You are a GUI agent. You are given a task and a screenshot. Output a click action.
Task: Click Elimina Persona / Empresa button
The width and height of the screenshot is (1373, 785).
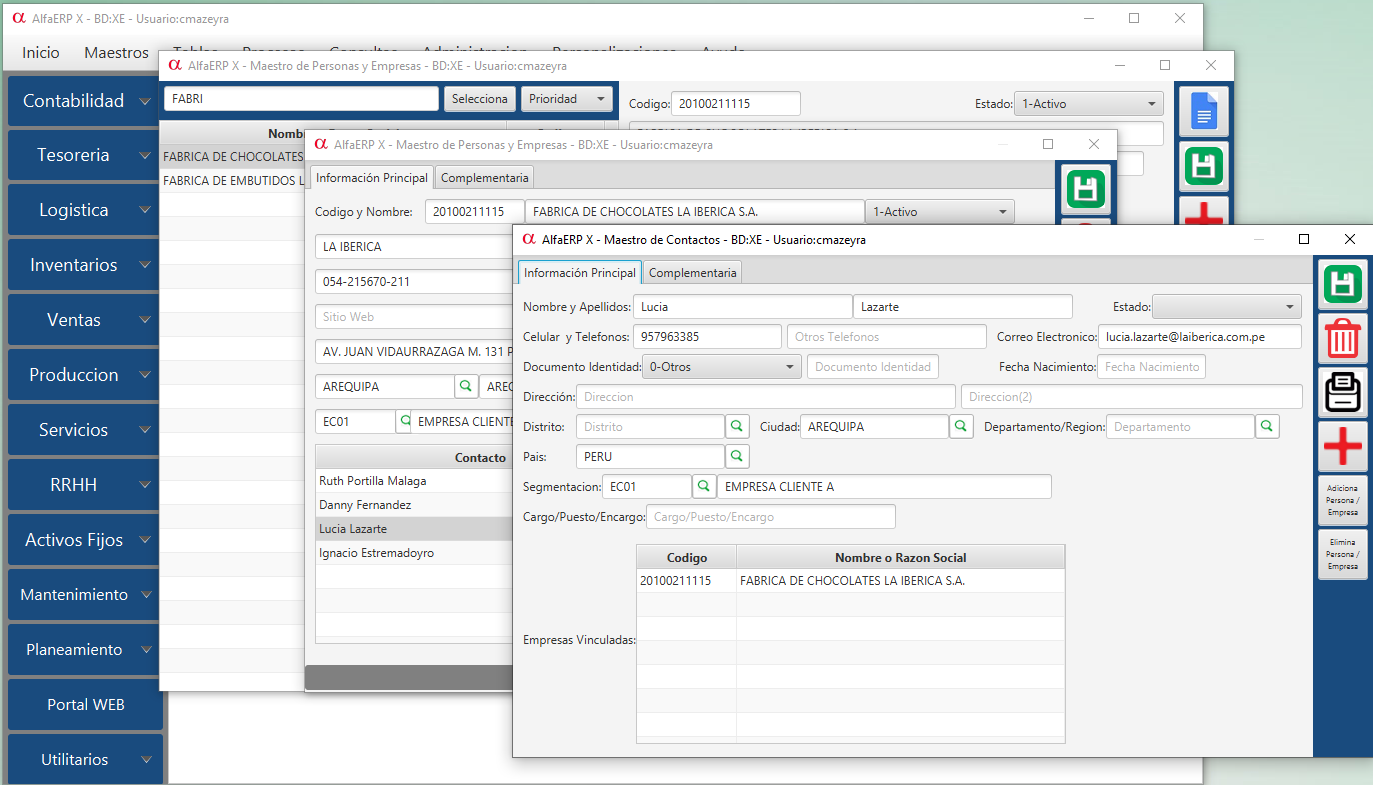[x=1342, y=554]
